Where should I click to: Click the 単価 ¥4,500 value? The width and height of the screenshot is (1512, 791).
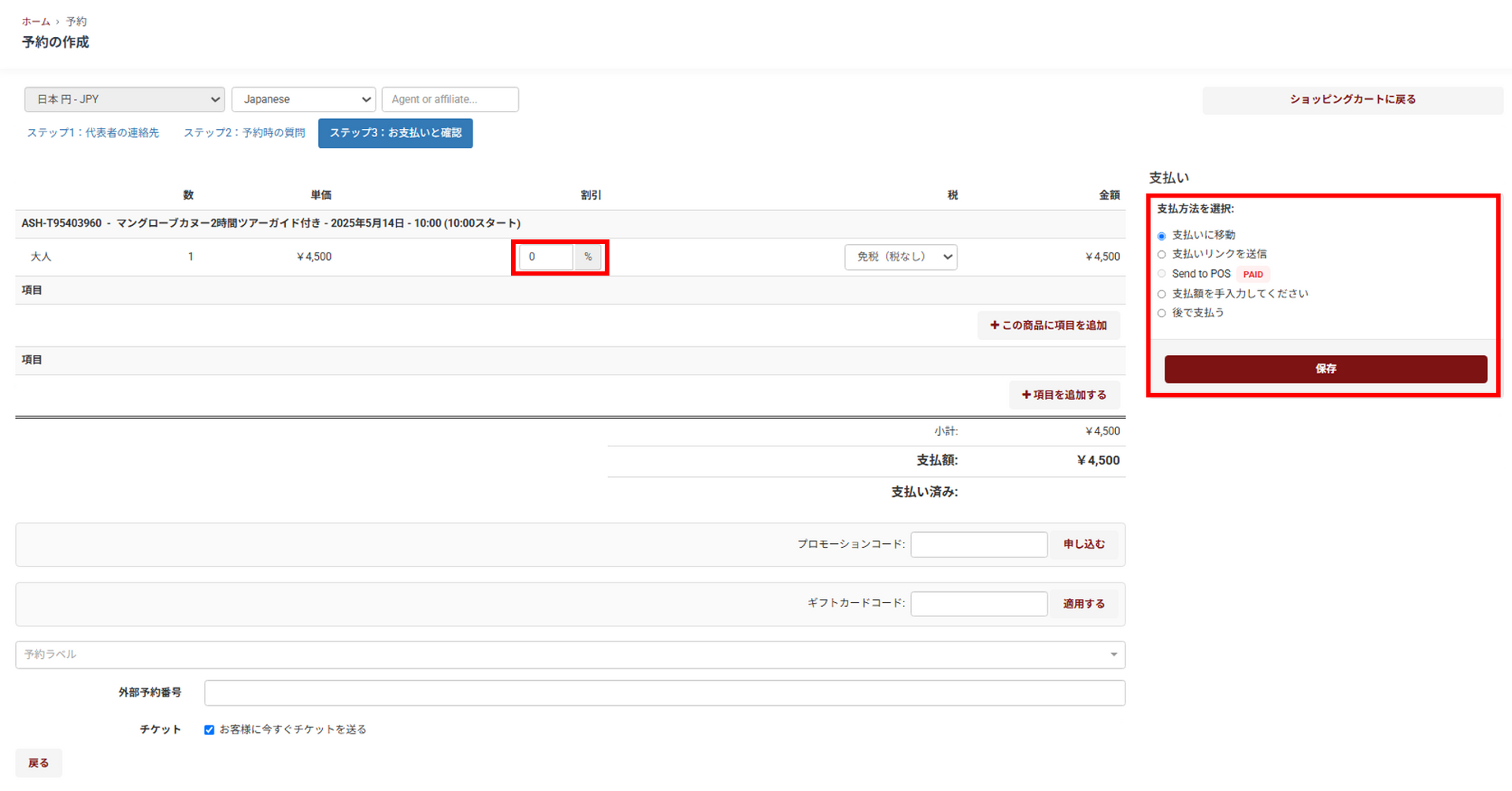(x=313, y=257)
